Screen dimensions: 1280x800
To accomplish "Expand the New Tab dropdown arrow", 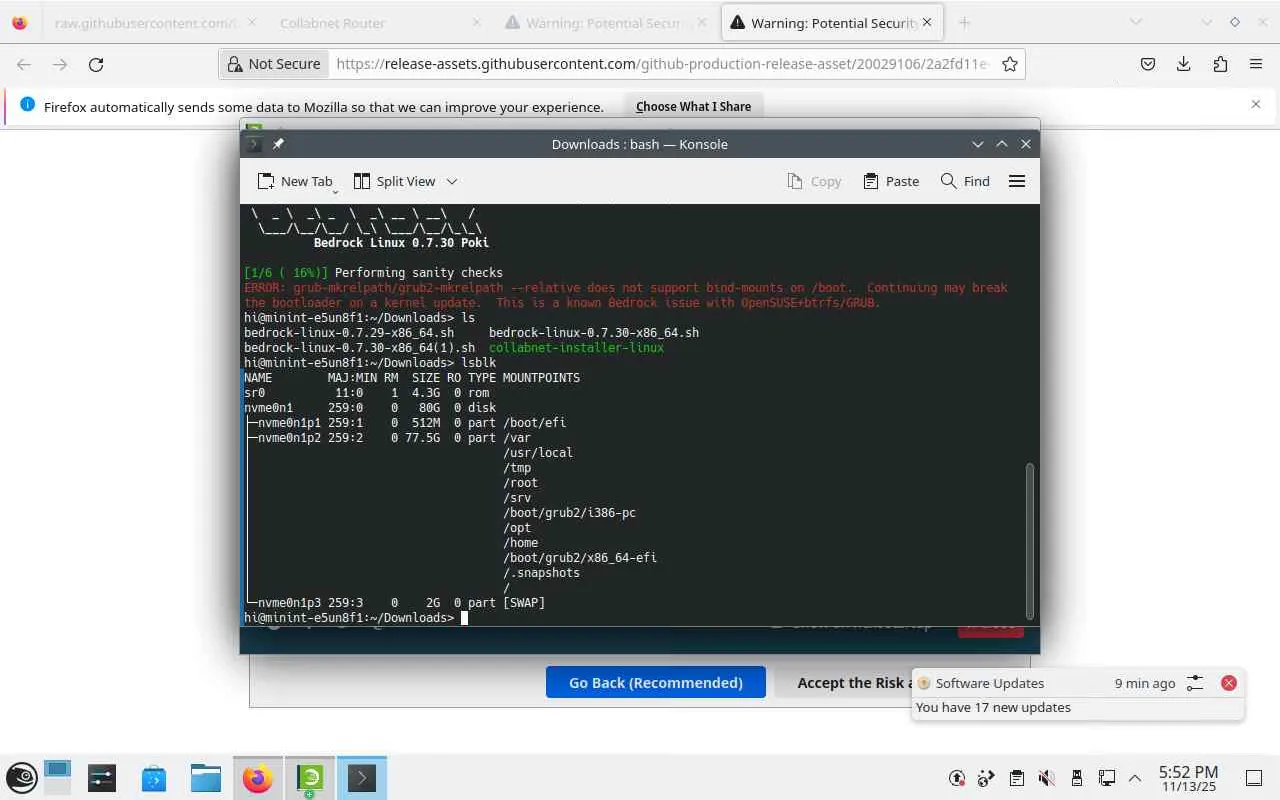I will click(x=335, y=190).
